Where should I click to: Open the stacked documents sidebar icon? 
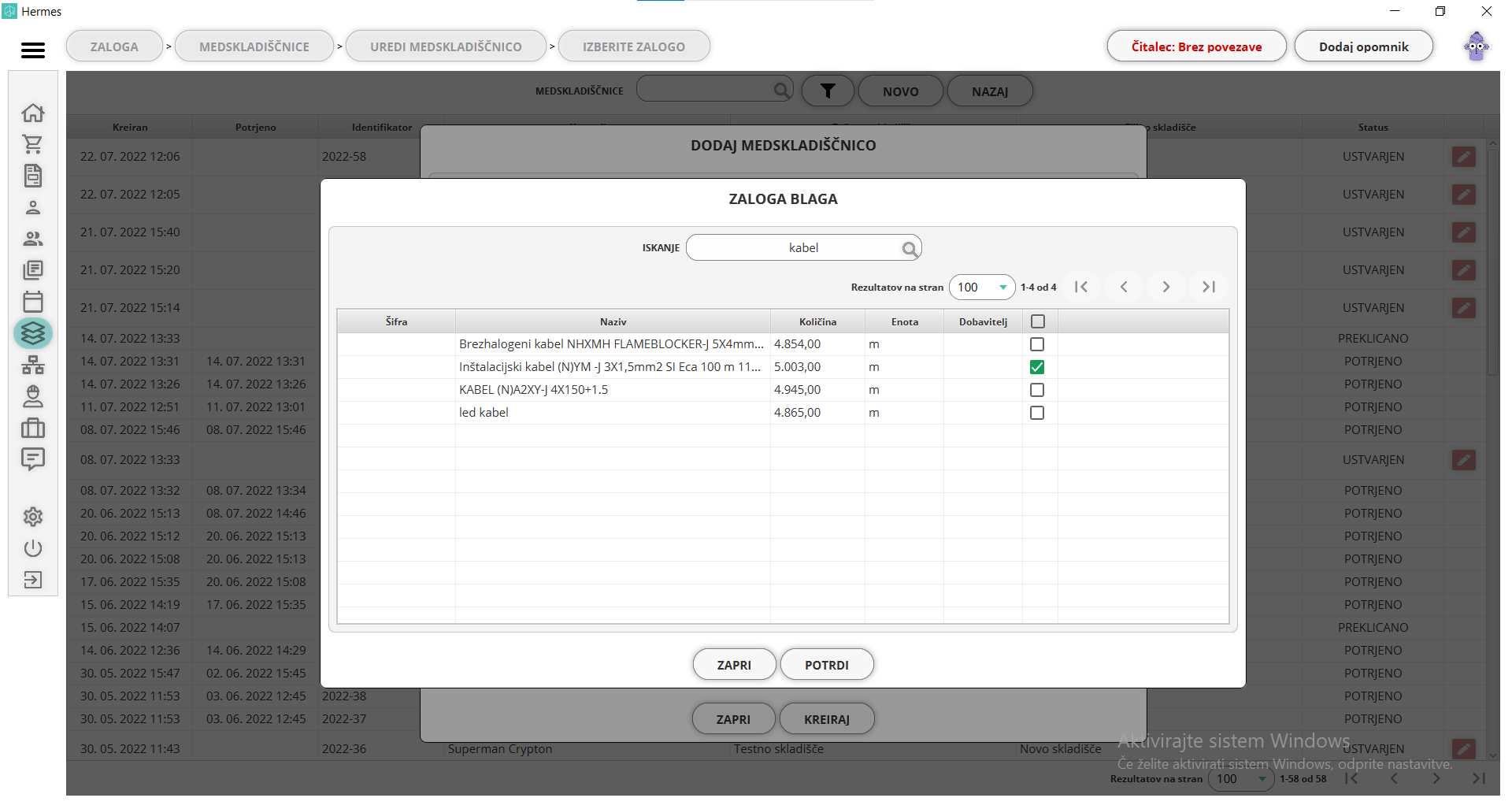pyautogui.click(x=33, y=270)
